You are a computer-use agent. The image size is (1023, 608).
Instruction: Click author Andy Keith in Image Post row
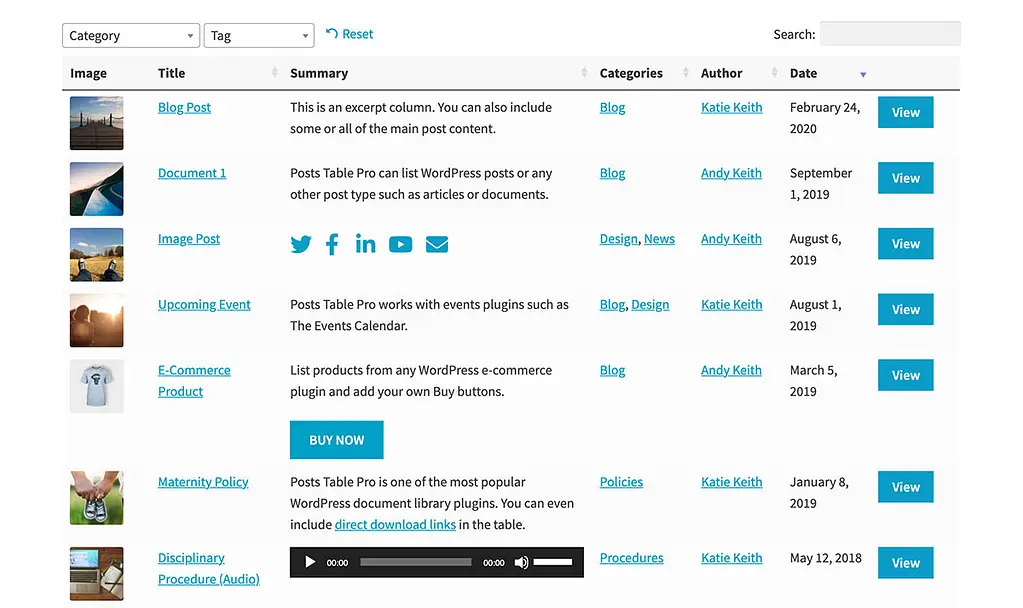(x=731, y=239)
